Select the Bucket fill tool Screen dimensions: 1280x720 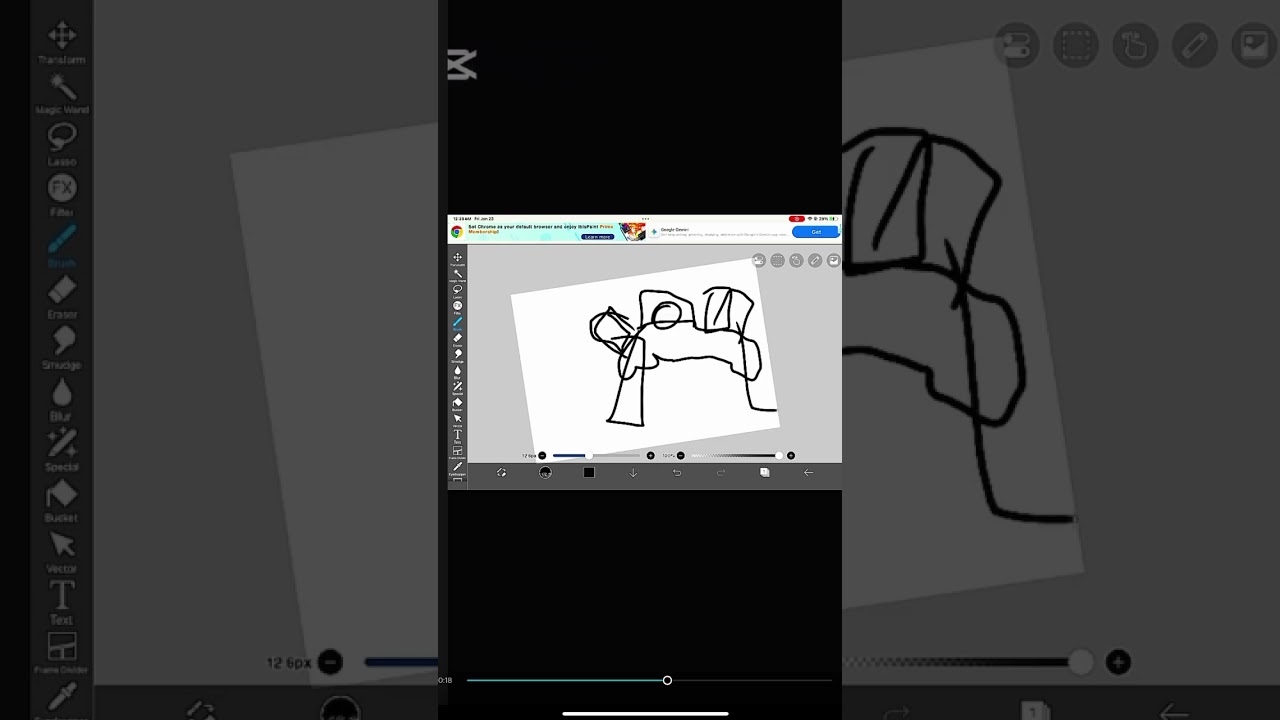[458, 402]
